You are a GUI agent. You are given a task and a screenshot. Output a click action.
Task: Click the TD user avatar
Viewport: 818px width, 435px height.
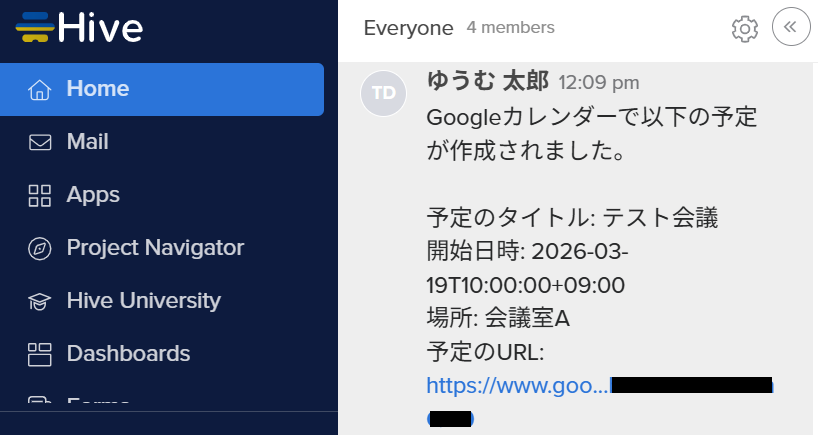click(x=383, y=93)
